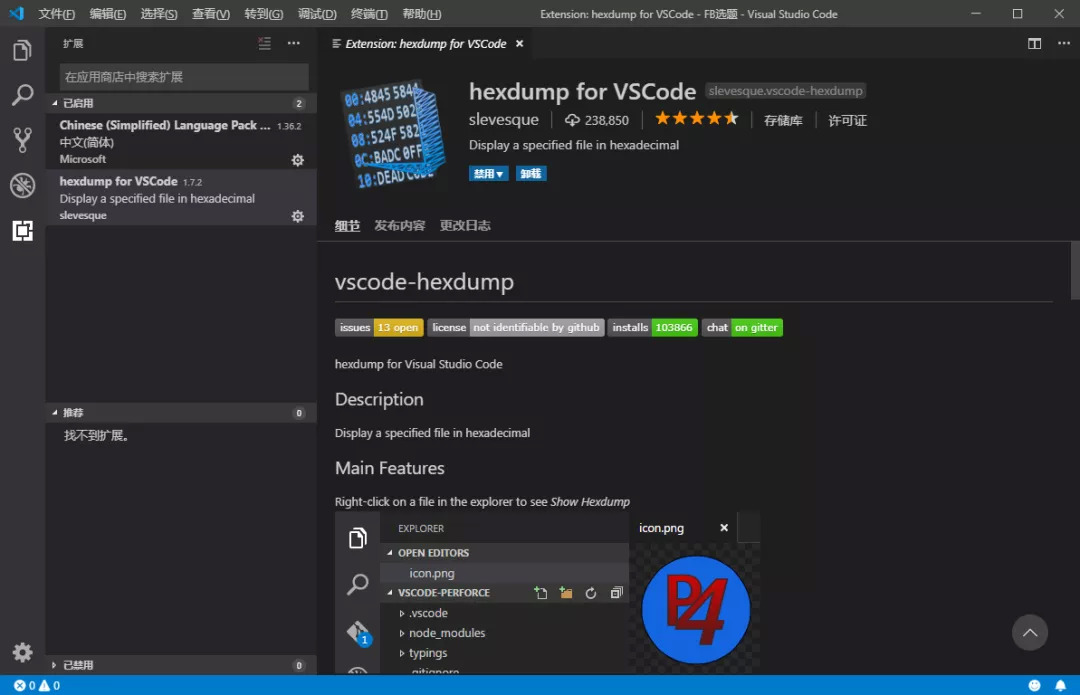Switch to the 细节 details tab
1080x695 pixels.
pos(347,226)
